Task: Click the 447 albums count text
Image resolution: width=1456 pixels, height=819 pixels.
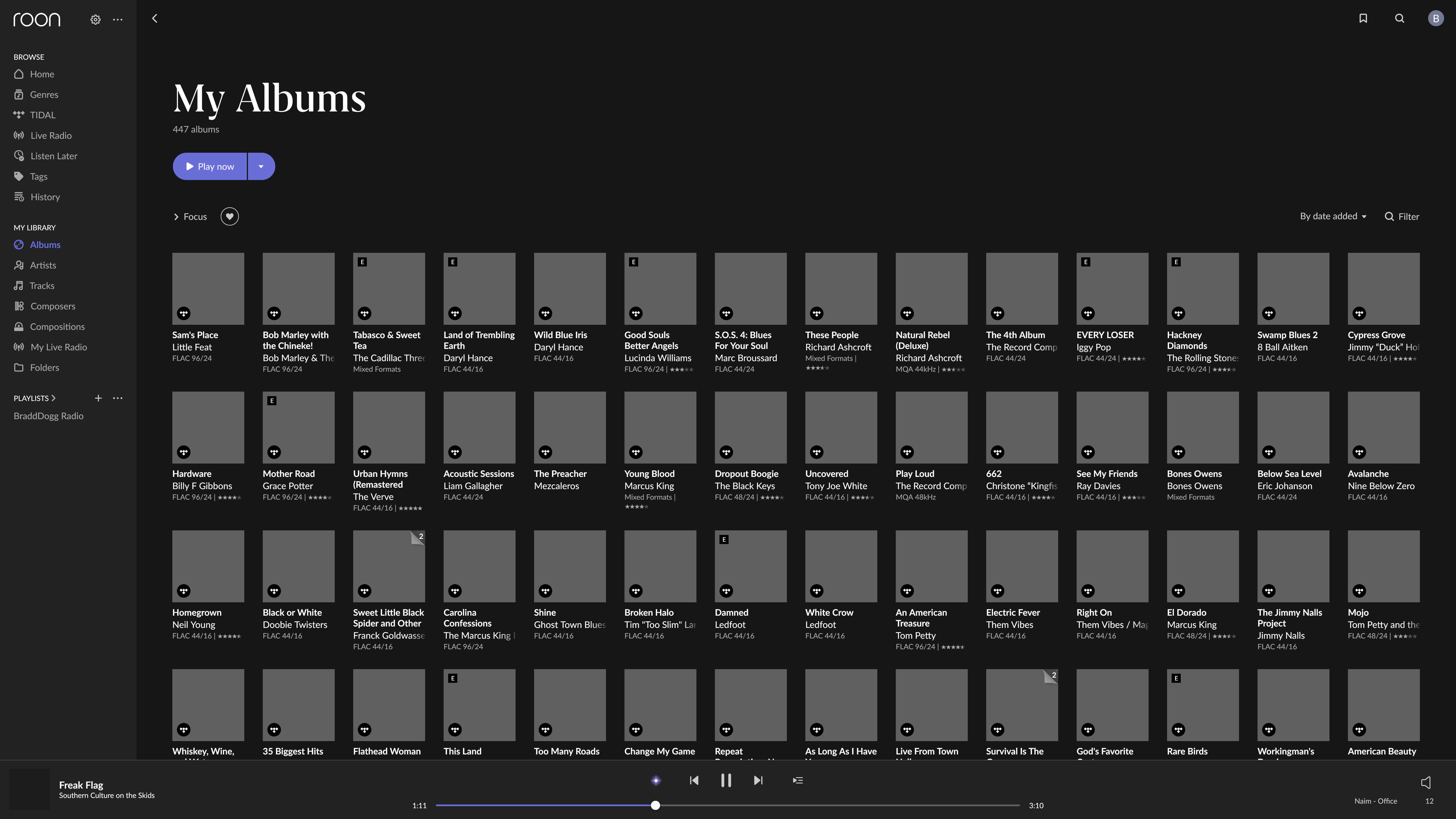Action: click(196, 129)
